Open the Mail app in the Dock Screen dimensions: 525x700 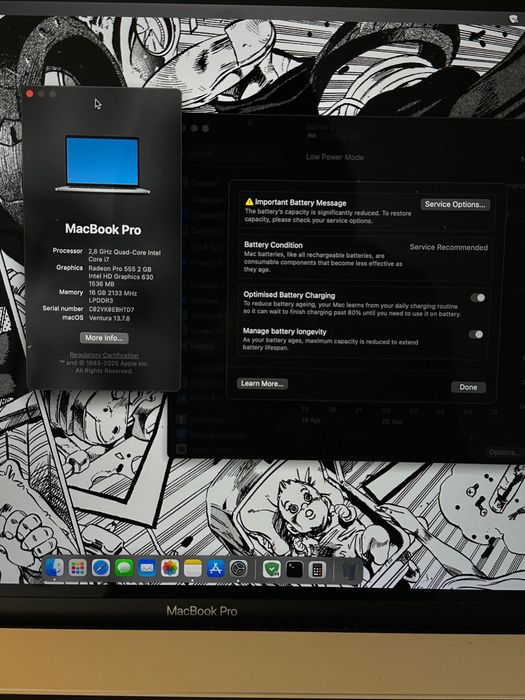point(147,568)
